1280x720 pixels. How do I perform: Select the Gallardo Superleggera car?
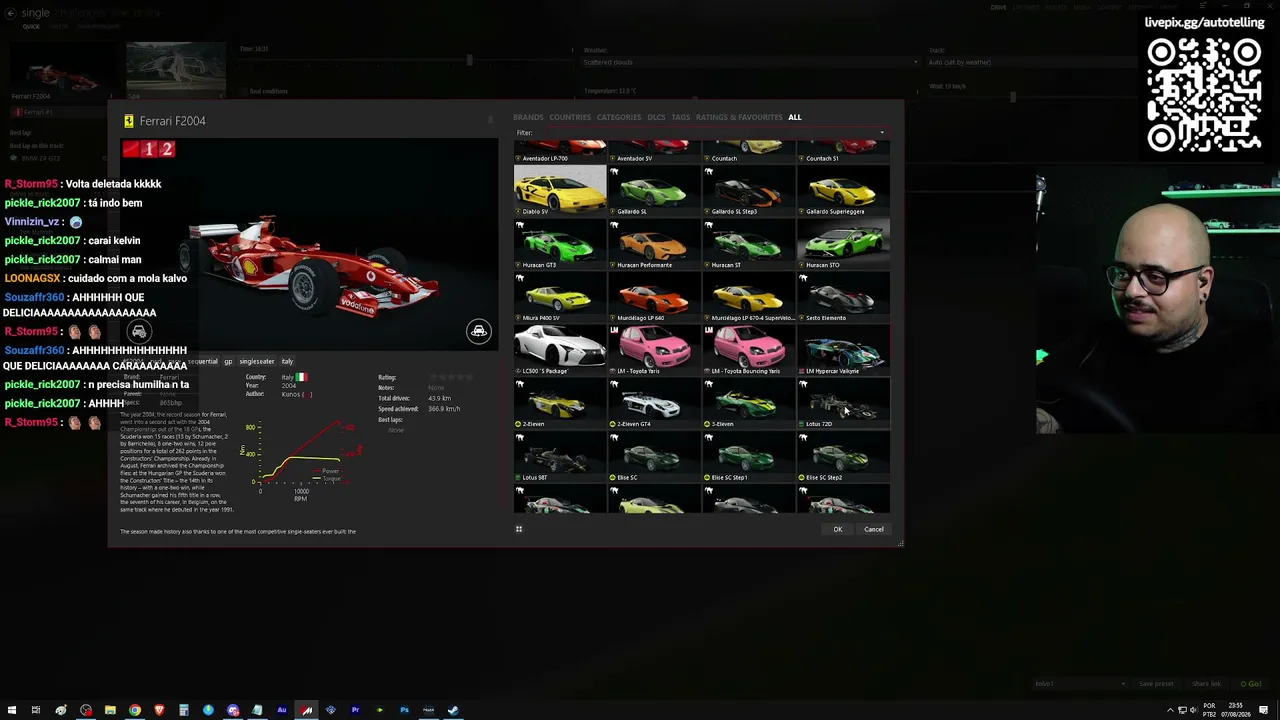coord(843,191)
